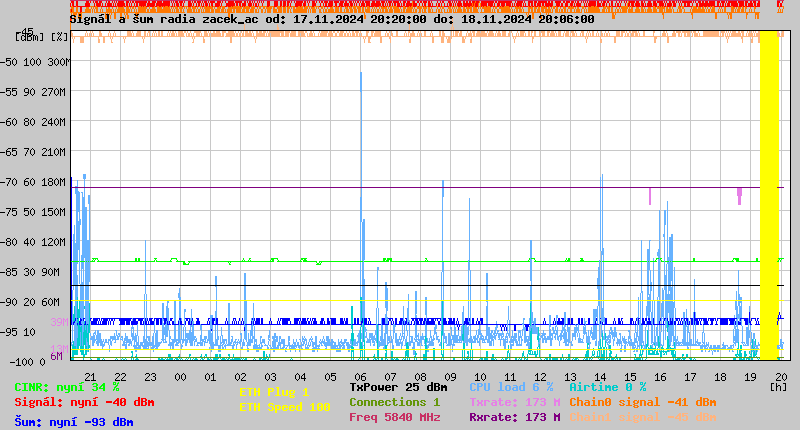800x430 pixels.
Task: Click hour label '06' on time axis
Action: click(360, 377)
